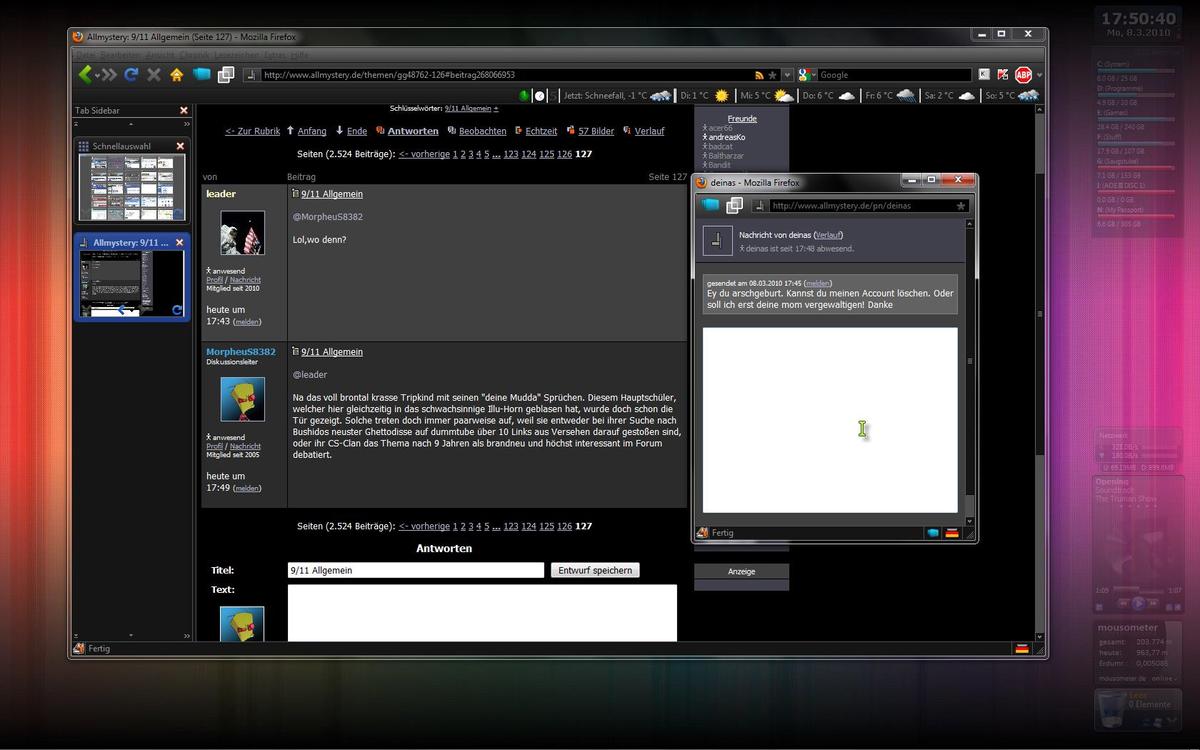Viewport: 1200px width, 750px height.
Task: Click the music player progress slider widget
Action: click(x=1138, y=590)
